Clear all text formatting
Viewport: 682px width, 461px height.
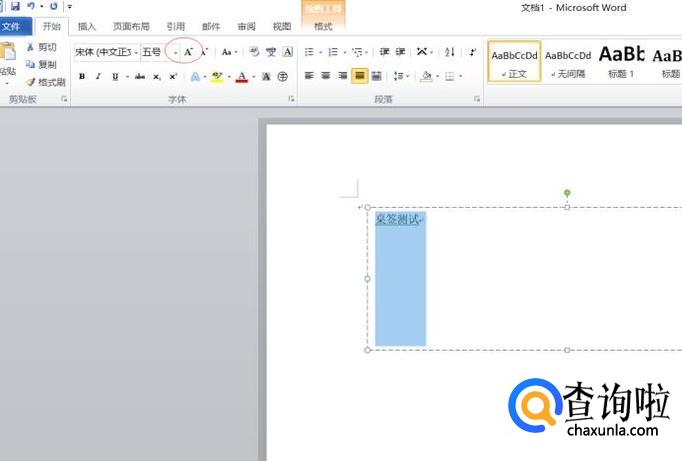(254, 52)
